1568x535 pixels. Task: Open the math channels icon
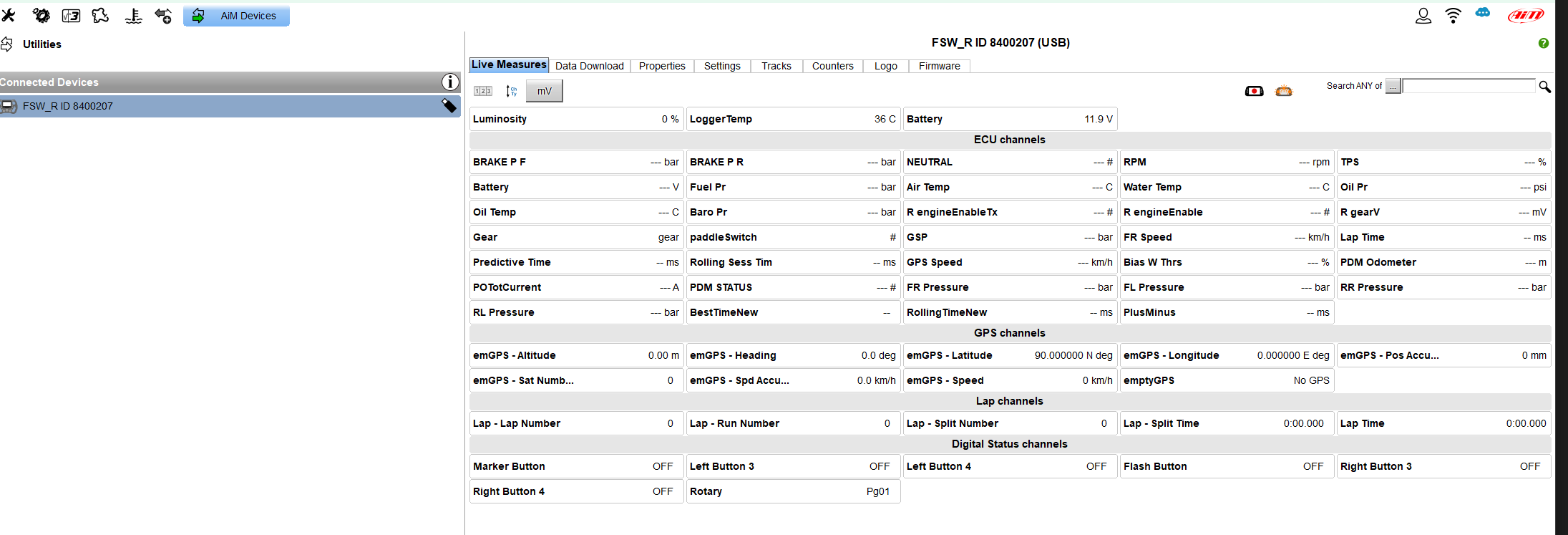click(x=71, y=16)
